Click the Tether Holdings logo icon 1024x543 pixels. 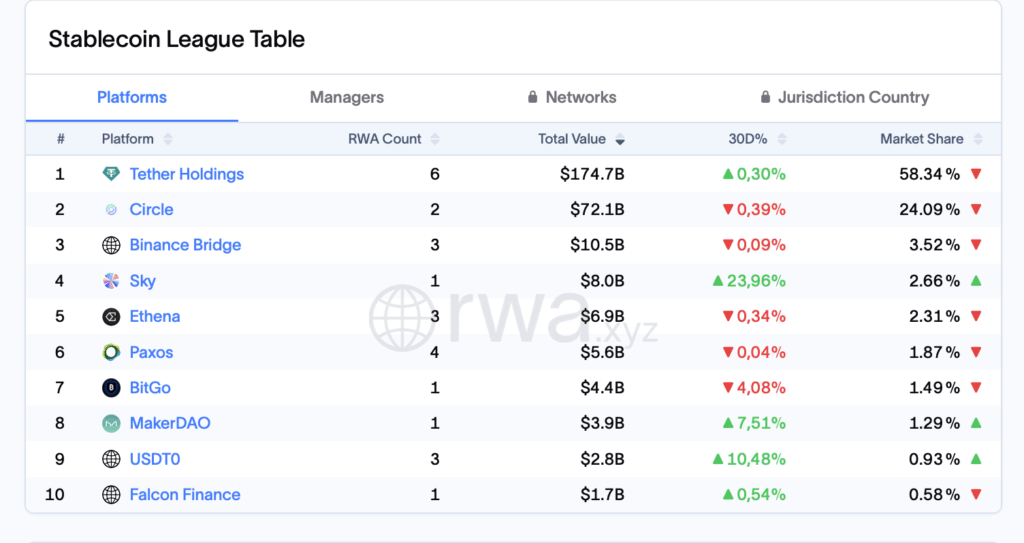click(111, 174)
